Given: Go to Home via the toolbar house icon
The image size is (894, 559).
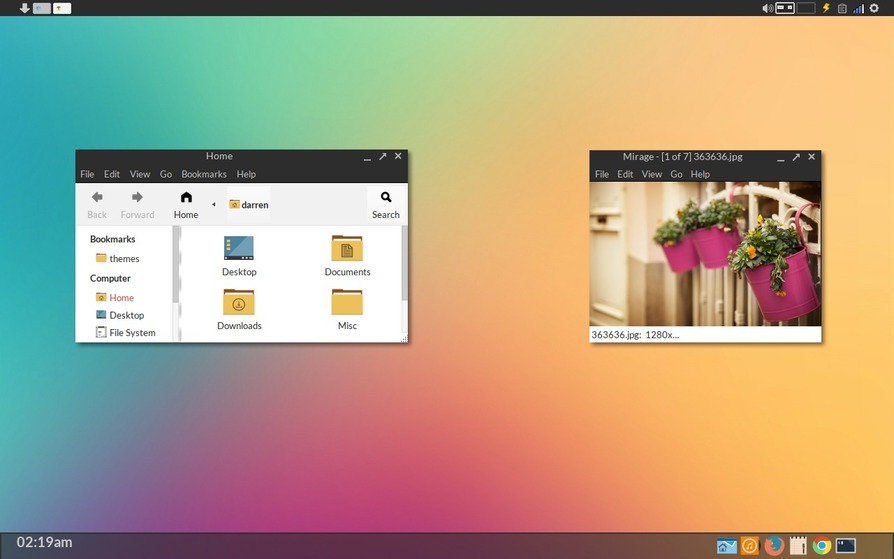Looking at the screenshot, I should pos(186,197).
